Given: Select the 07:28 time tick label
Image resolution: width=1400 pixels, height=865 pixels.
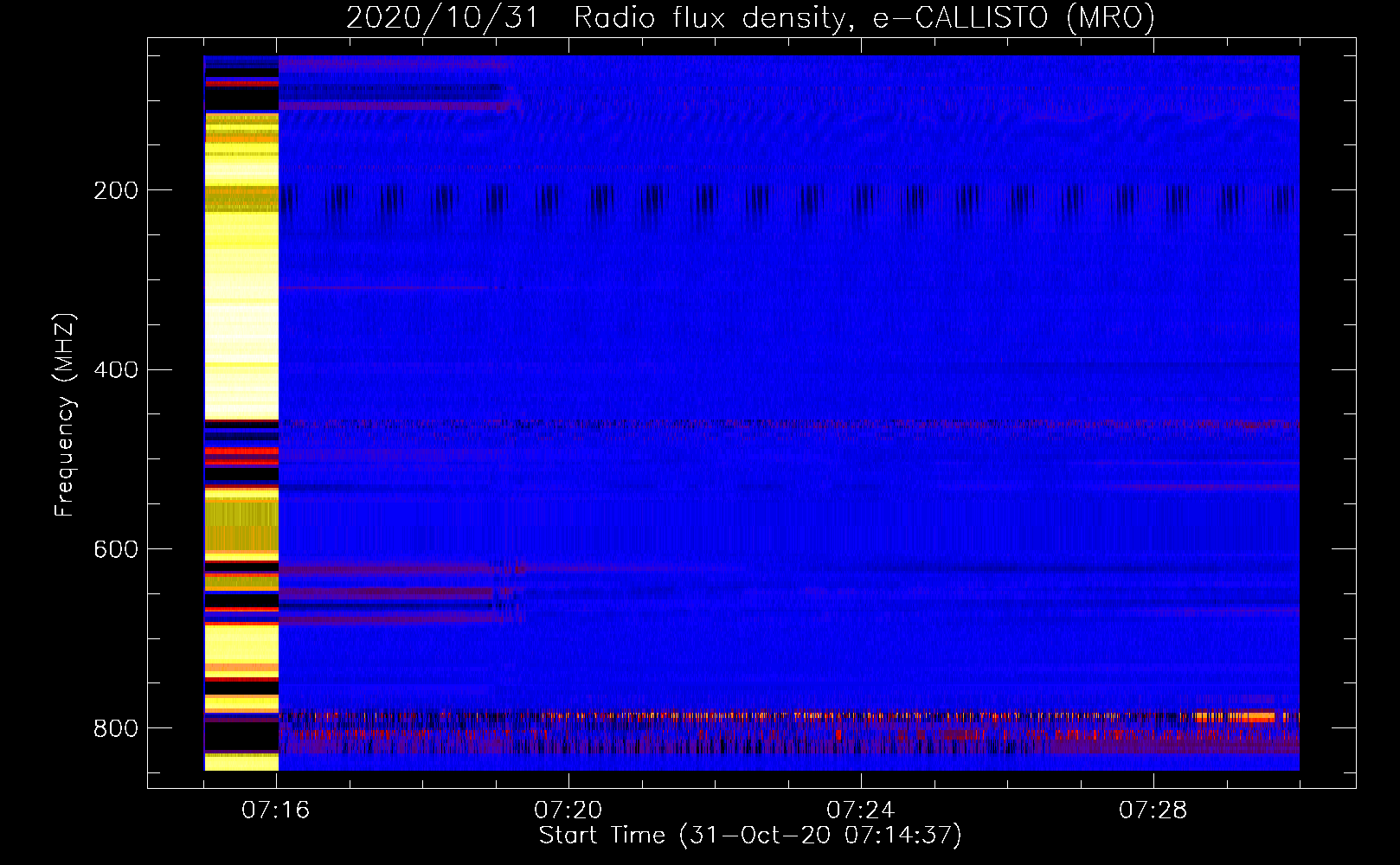Looking at the screenshot, I should 1153,811.
